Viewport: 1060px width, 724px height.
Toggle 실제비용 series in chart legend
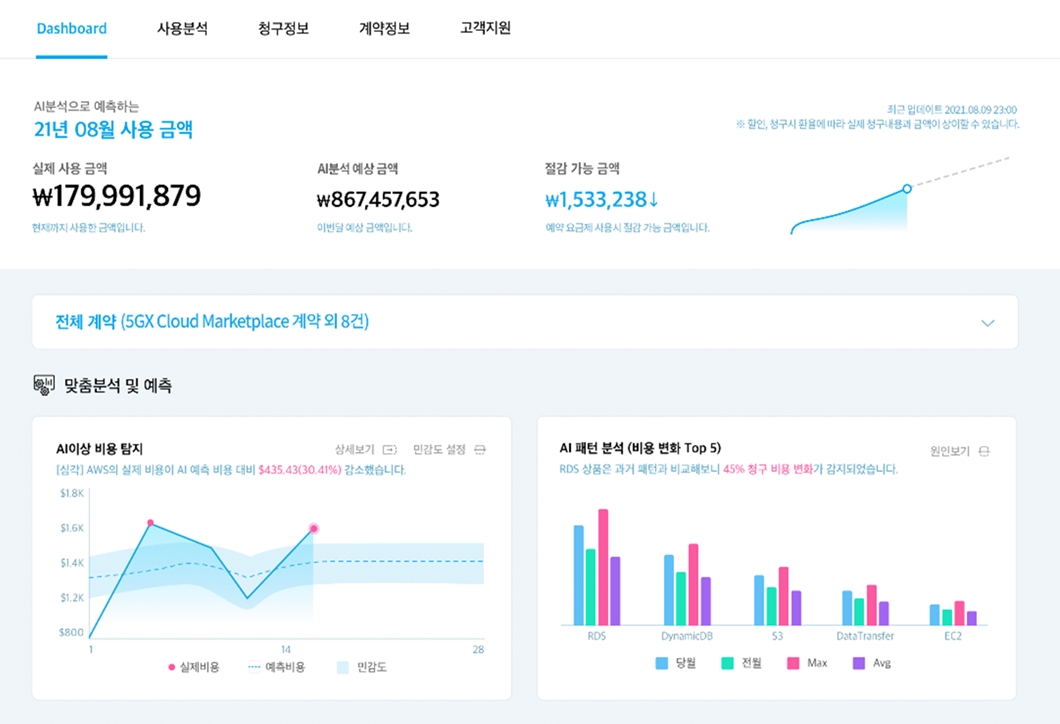pyautogui.click(x=194, y=667)
